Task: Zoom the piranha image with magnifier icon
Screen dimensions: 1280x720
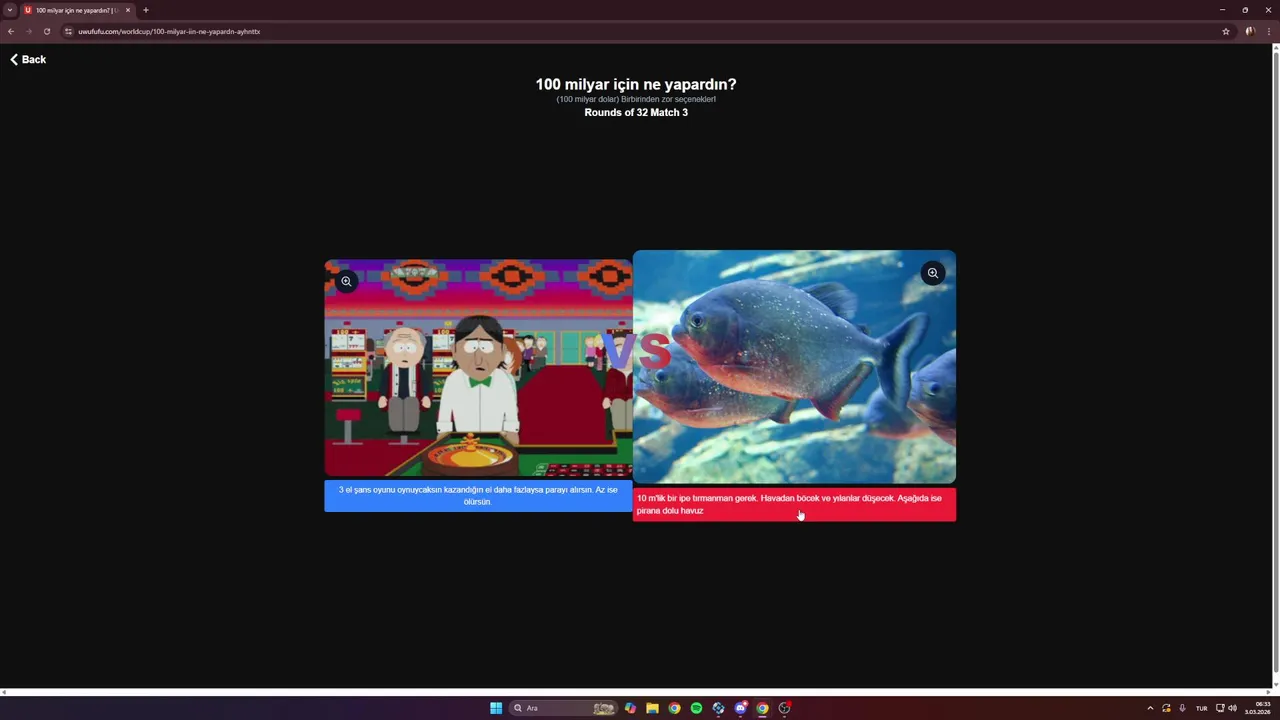Action: coord(932,273)
